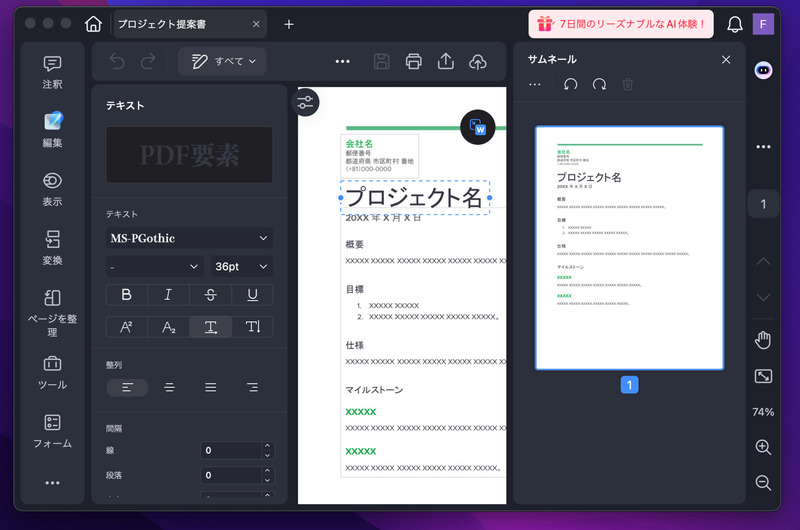Screen dimensions: 800x530
Task: Share the document via export icon
Action: [446, 62]
